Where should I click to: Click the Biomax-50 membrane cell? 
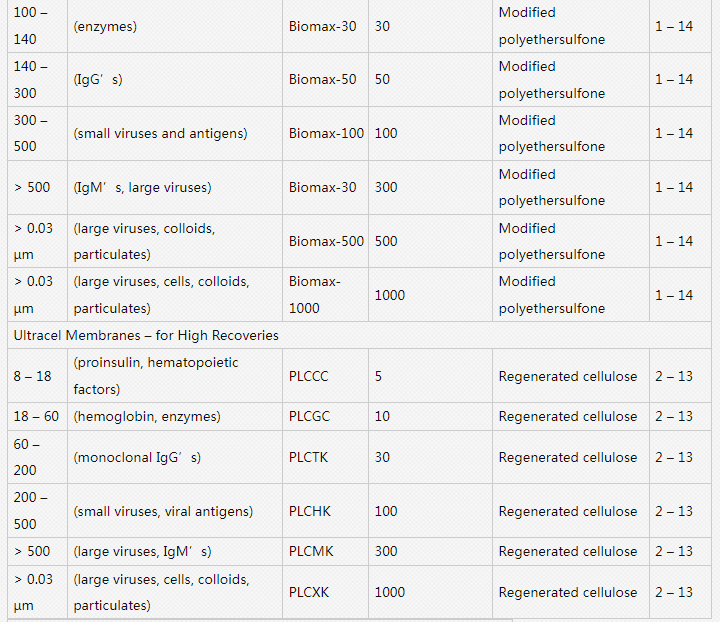pos(322,80)
